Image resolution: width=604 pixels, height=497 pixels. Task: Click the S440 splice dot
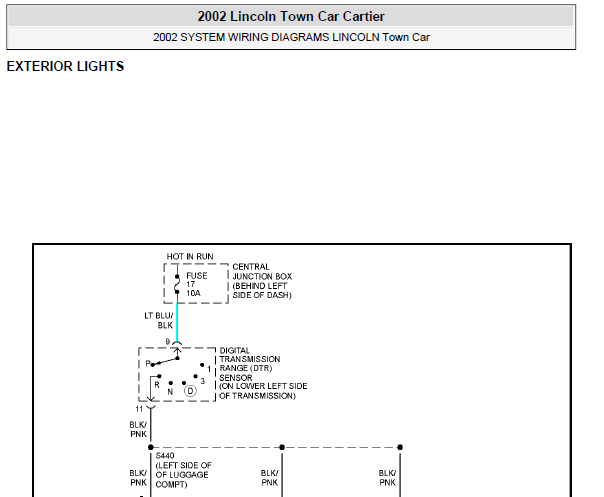tap(151, 447)
